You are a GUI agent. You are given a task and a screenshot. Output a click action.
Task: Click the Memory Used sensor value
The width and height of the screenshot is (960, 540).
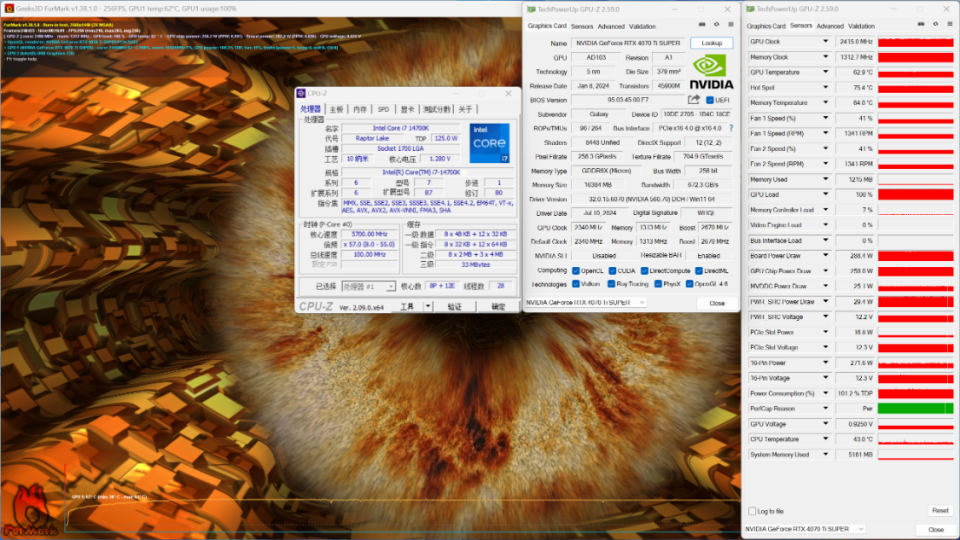pos(855,179)
